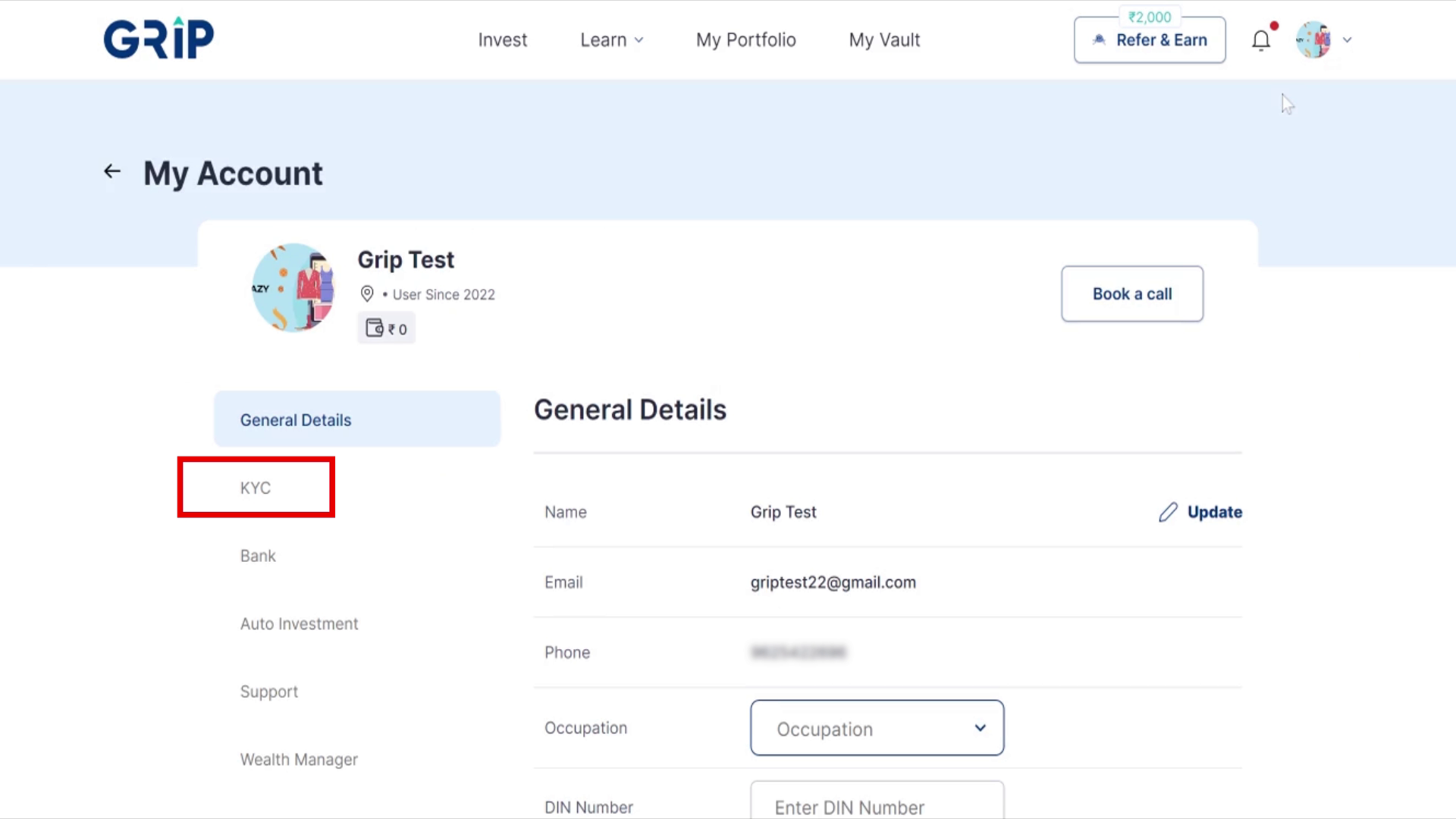The height and width of the screenshot is (819, 1456).
Task: Go to the Support section
Action: [x=269, y=692]
